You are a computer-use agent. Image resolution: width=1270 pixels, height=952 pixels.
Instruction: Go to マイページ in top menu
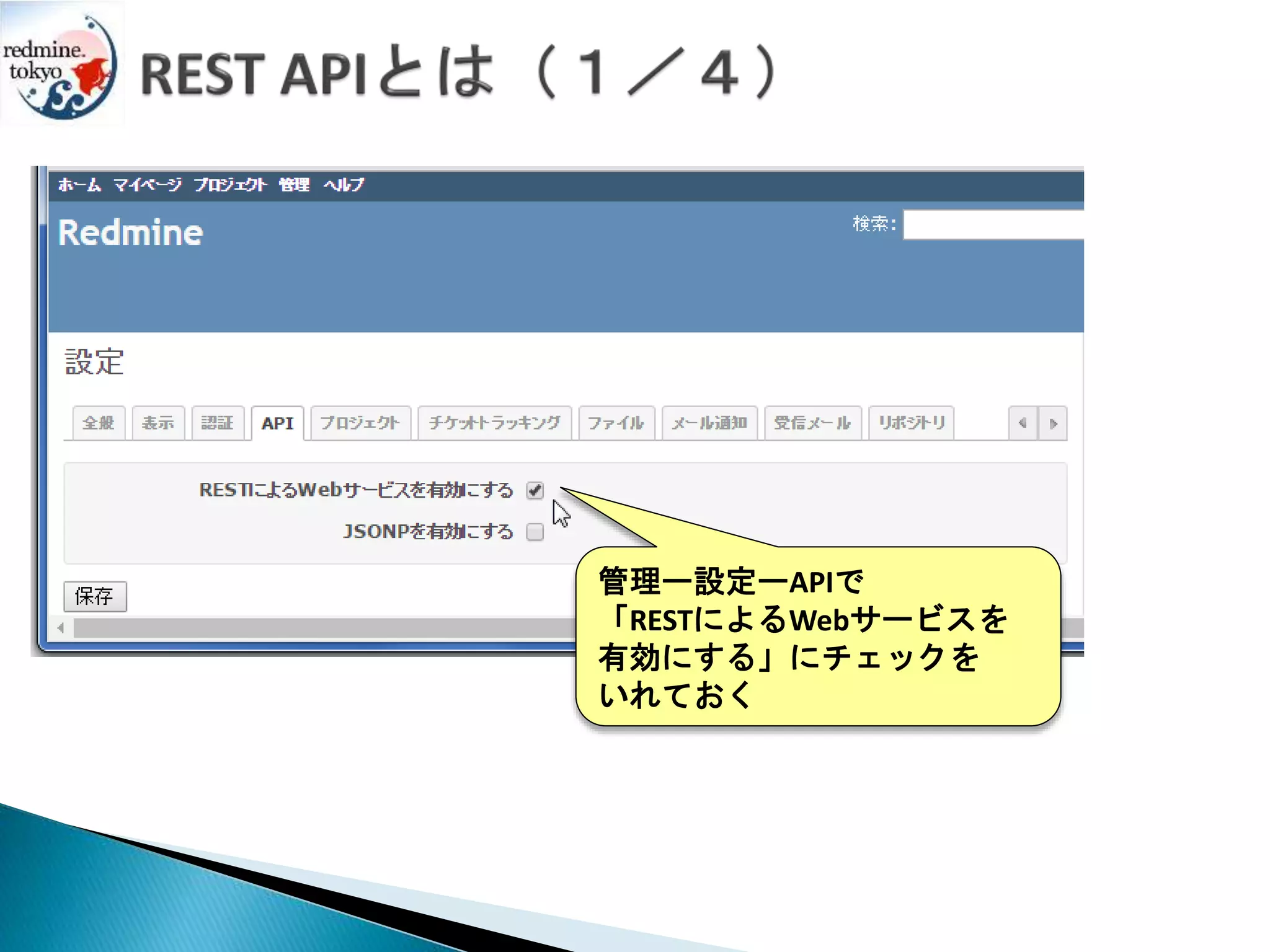click(x=148, y=185)
